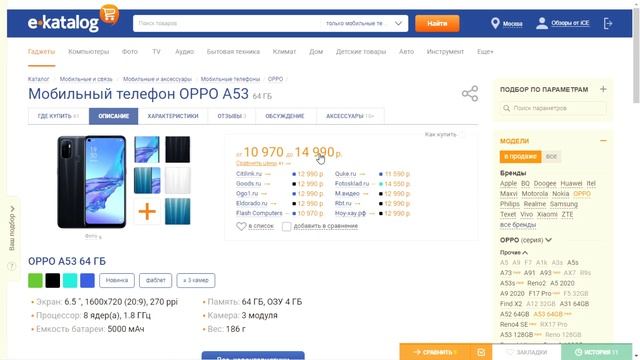Viewport: 640px width, 360px height.
Task: Open the Где купить tab
Action: coord(58,116)
